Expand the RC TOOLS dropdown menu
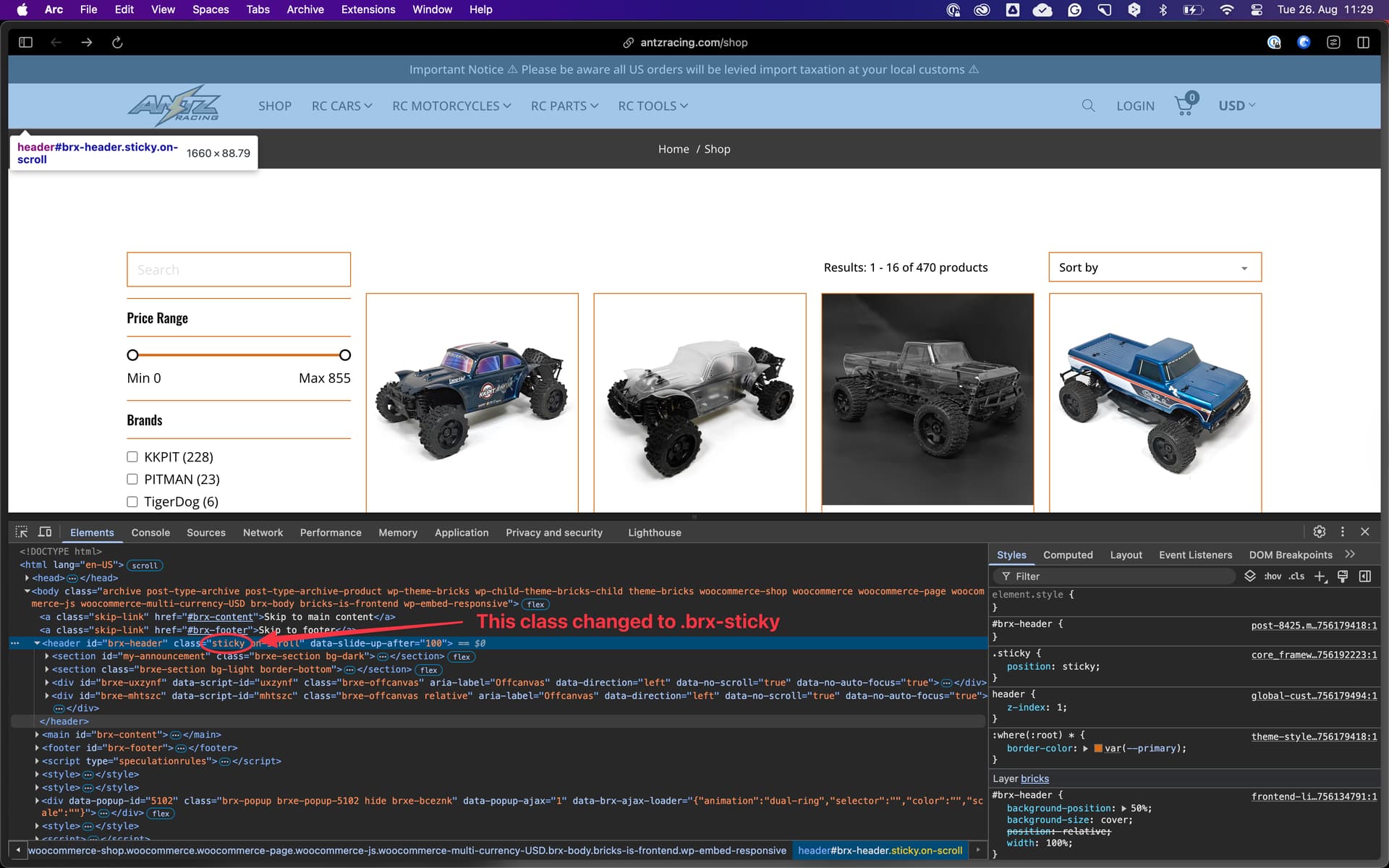The image size is (1389, 868). [x=653, y=106]
